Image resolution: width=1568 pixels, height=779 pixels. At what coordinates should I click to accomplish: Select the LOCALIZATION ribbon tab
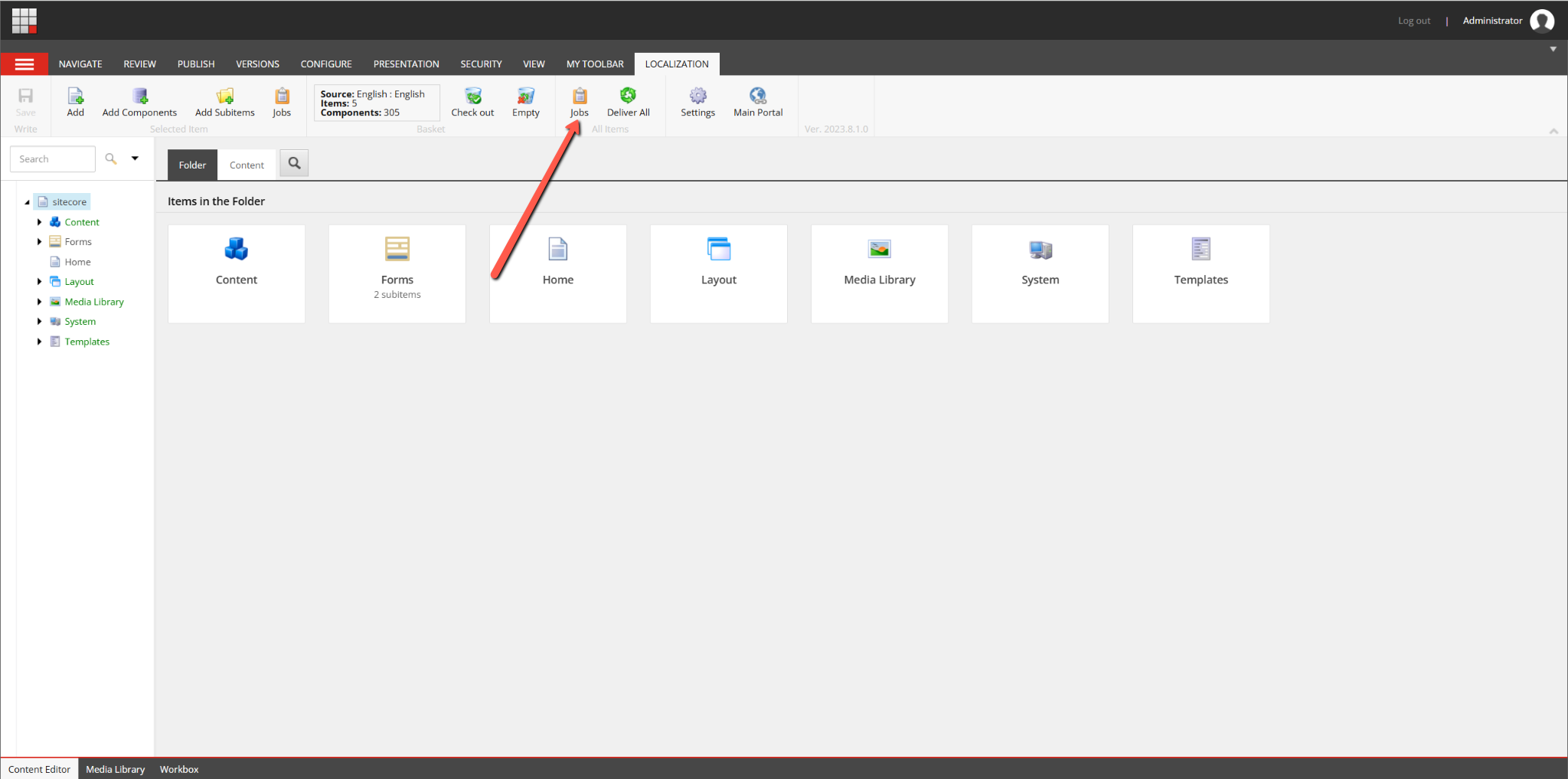pos(677,64)
